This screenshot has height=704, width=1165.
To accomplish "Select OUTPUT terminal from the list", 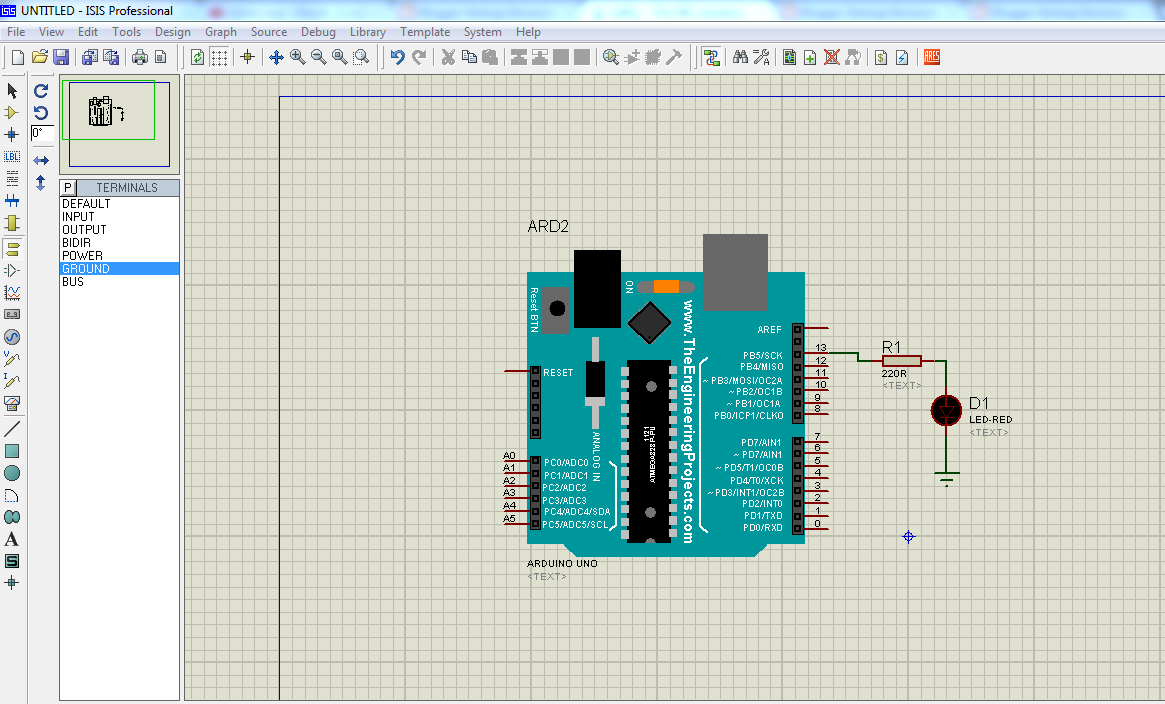I will (84, 230).
